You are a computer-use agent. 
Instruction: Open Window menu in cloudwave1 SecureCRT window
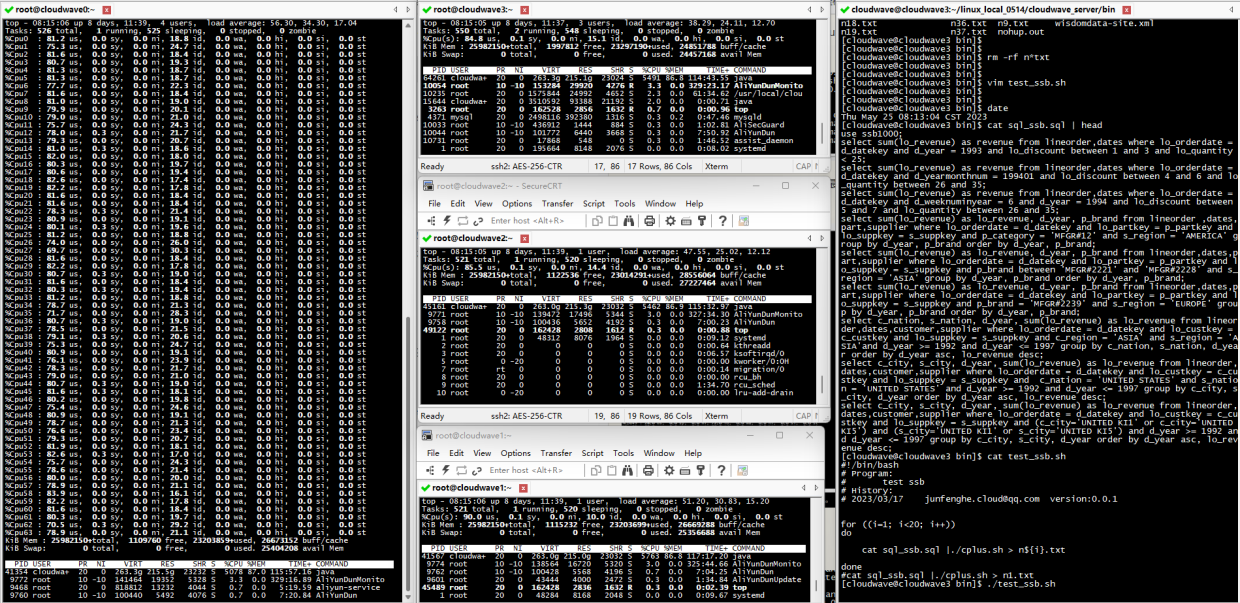(659, 453)
